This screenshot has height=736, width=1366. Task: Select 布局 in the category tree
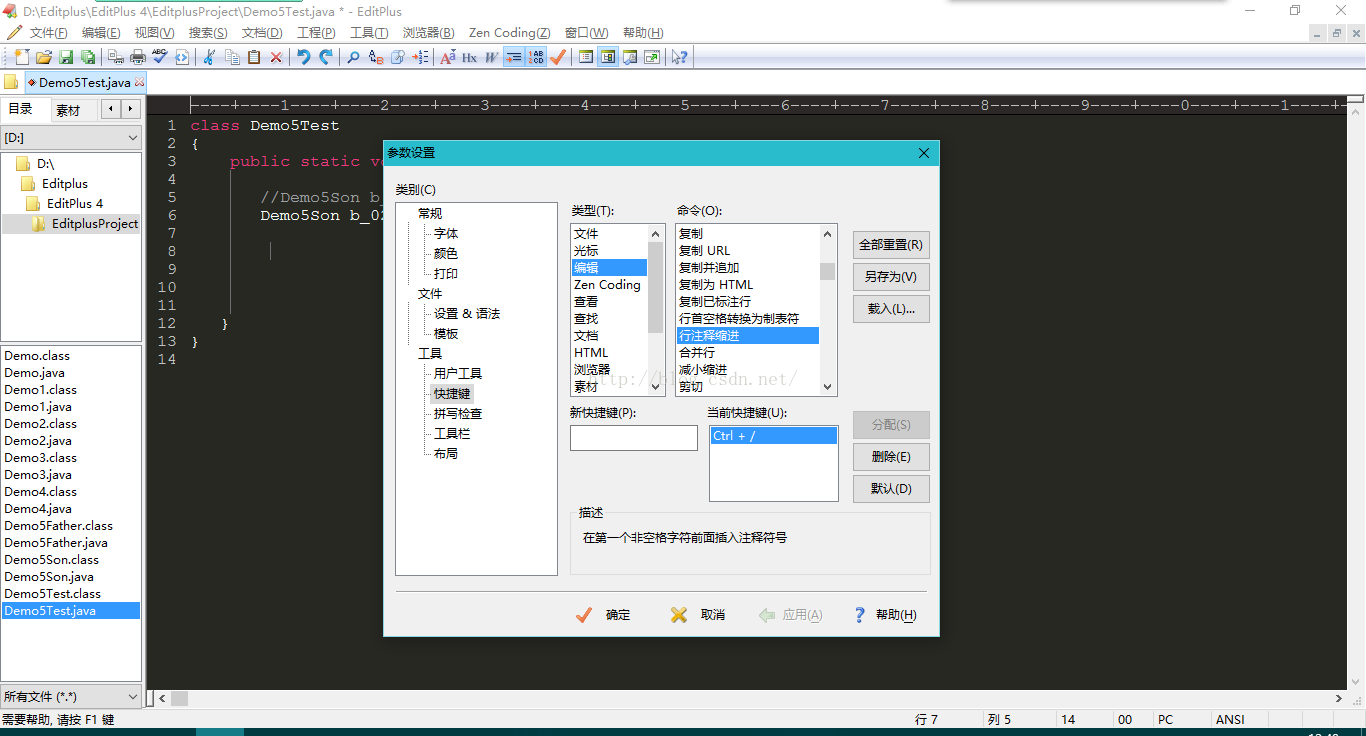(446, 453)
